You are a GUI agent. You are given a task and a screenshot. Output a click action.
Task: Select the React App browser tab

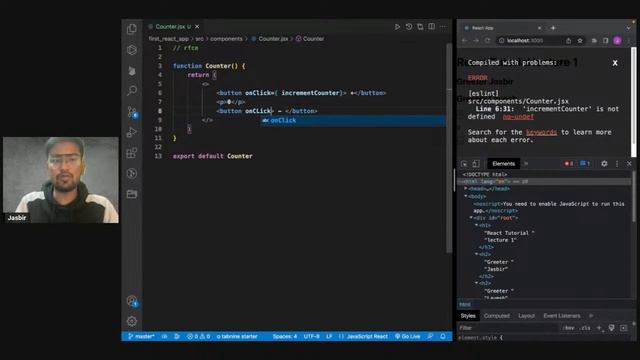click(x=502, y=28)
